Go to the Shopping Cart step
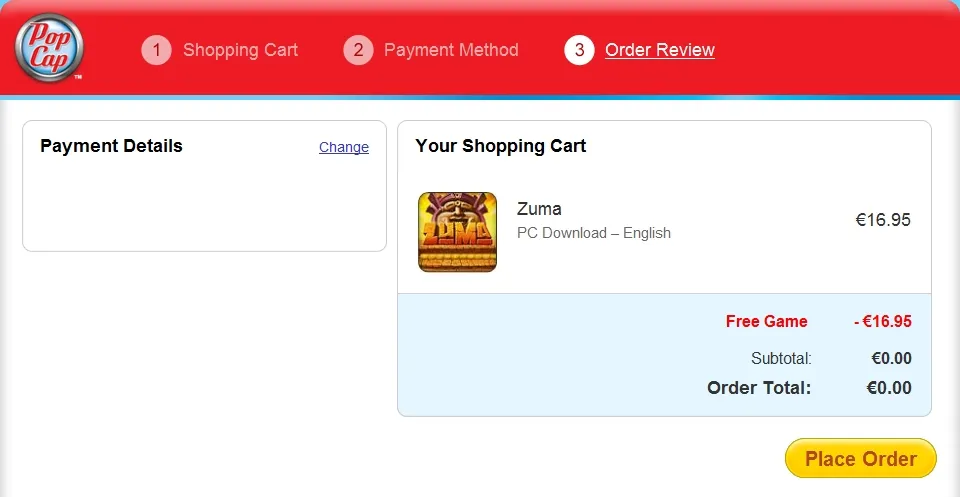 240,50
